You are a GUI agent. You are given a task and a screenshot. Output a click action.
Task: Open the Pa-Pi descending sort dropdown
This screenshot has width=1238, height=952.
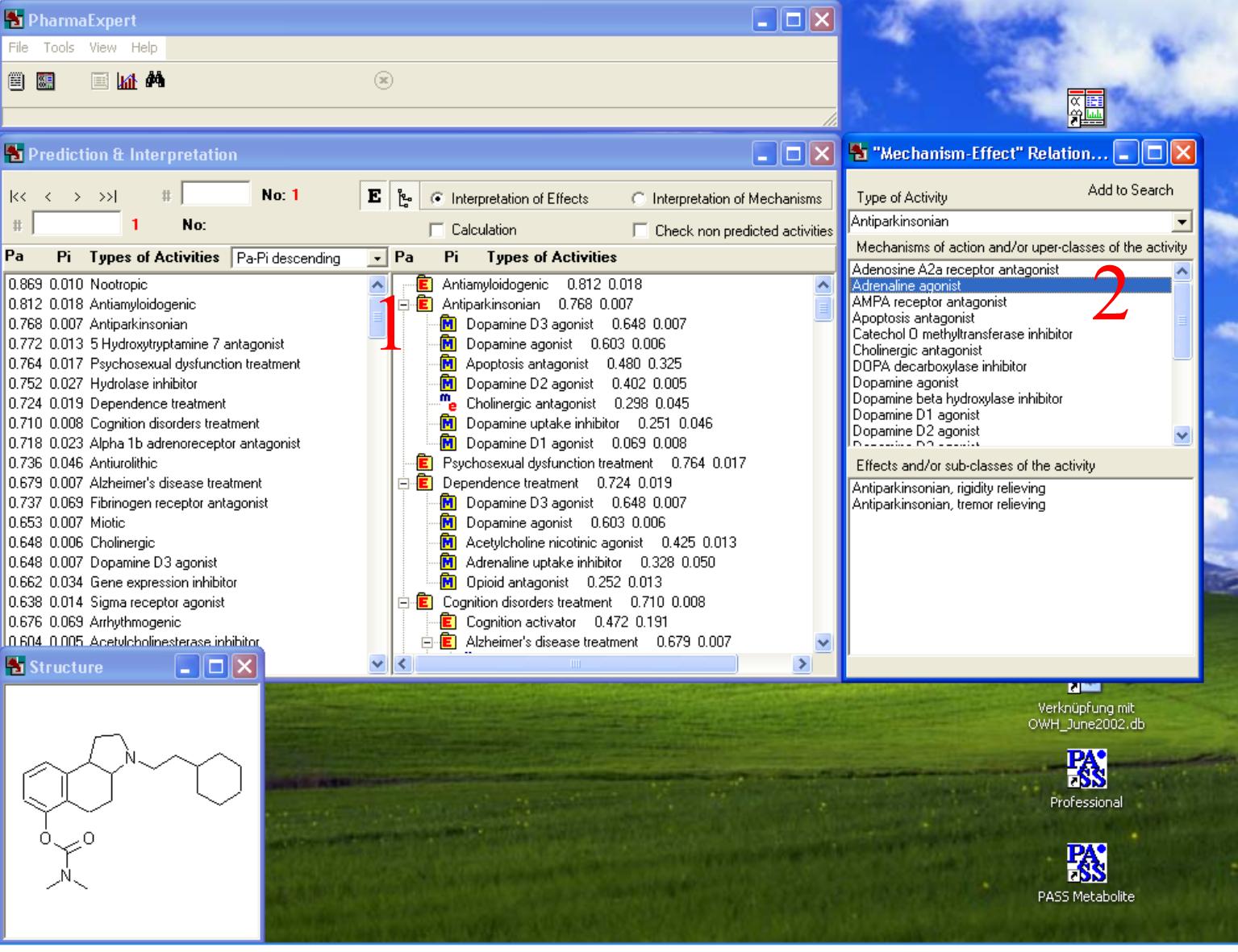click(377, 258)
